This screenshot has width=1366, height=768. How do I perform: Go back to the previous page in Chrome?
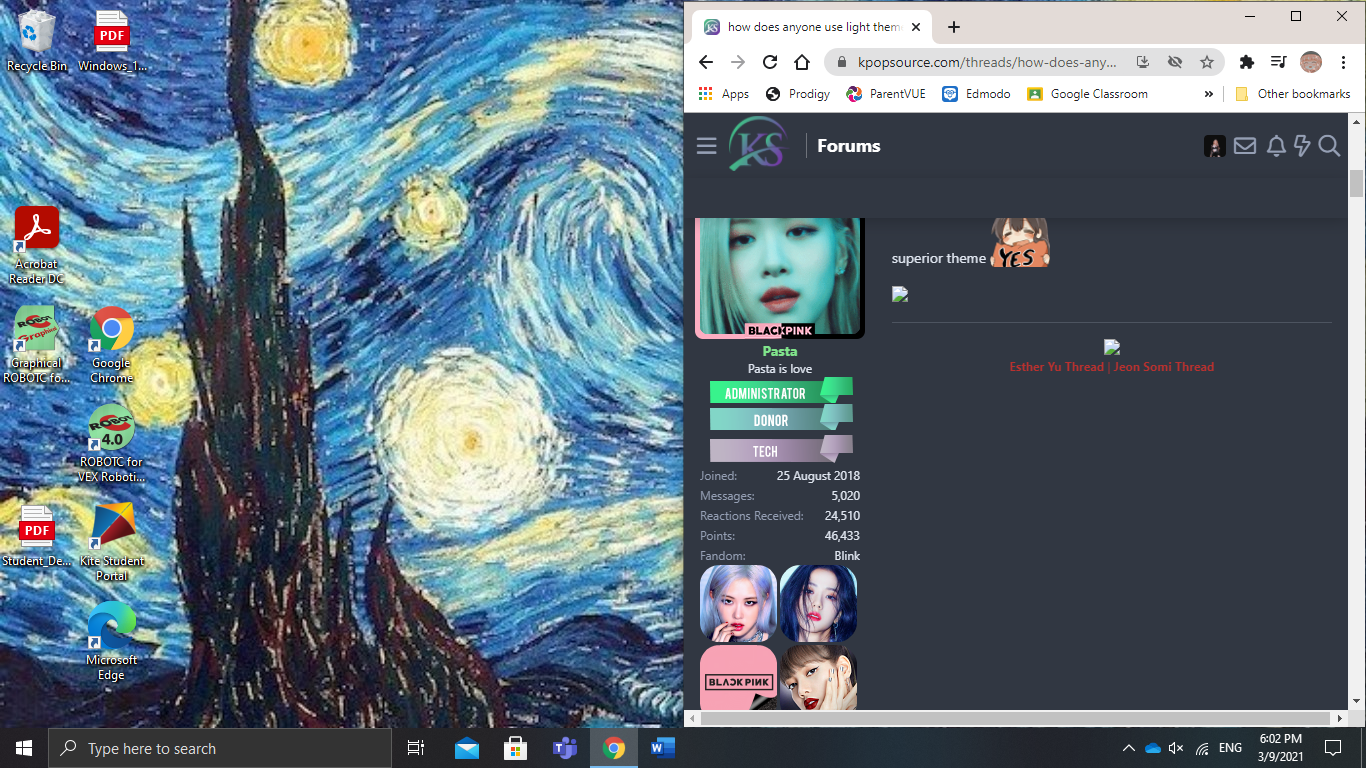point(706,62)
